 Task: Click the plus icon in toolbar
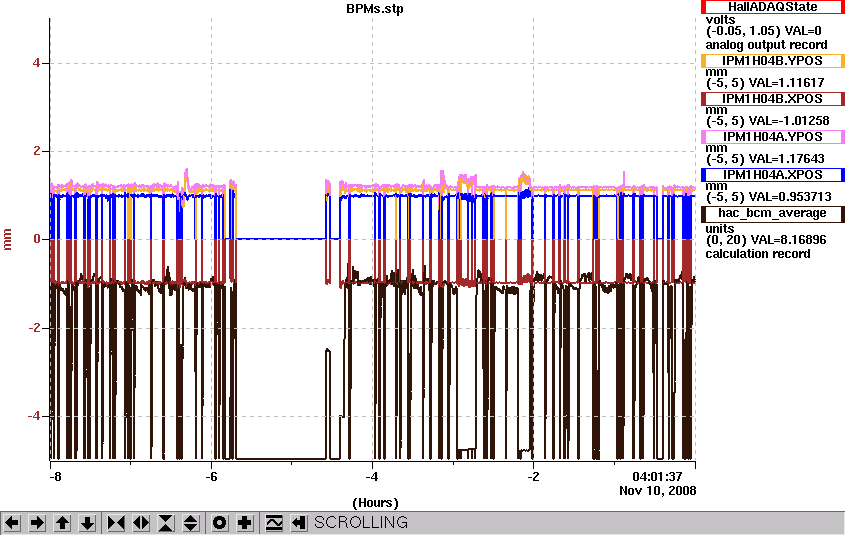point(245,523)
